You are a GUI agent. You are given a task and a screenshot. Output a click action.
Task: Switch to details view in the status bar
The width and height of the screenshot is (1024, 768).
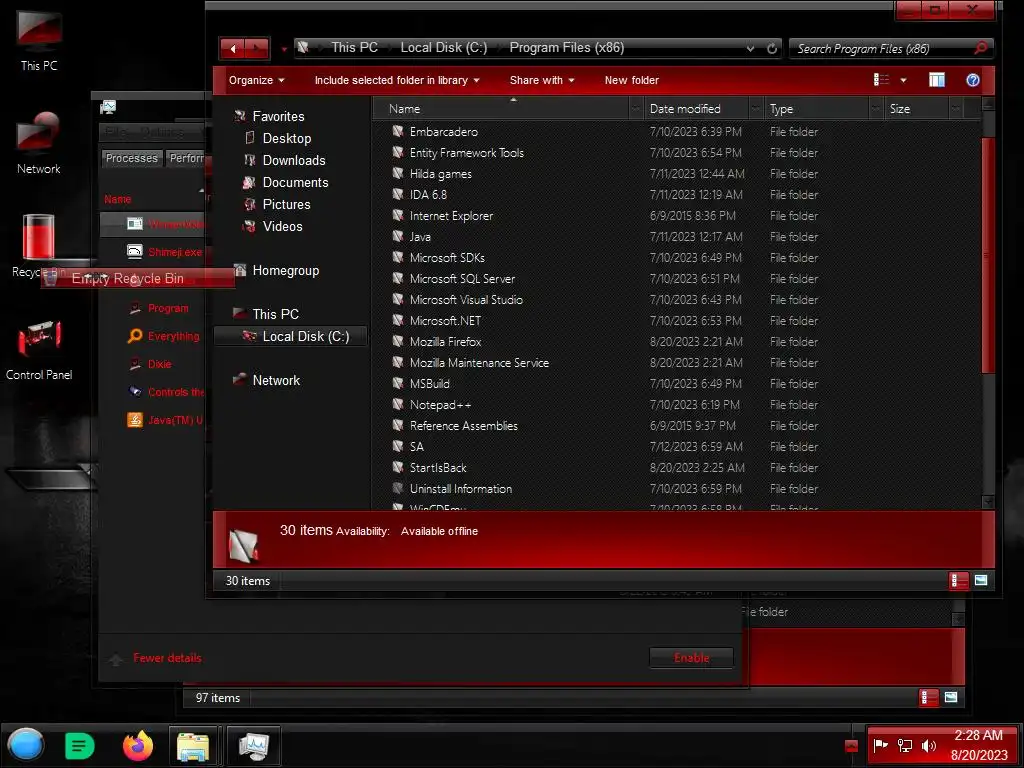click(958, 581)
